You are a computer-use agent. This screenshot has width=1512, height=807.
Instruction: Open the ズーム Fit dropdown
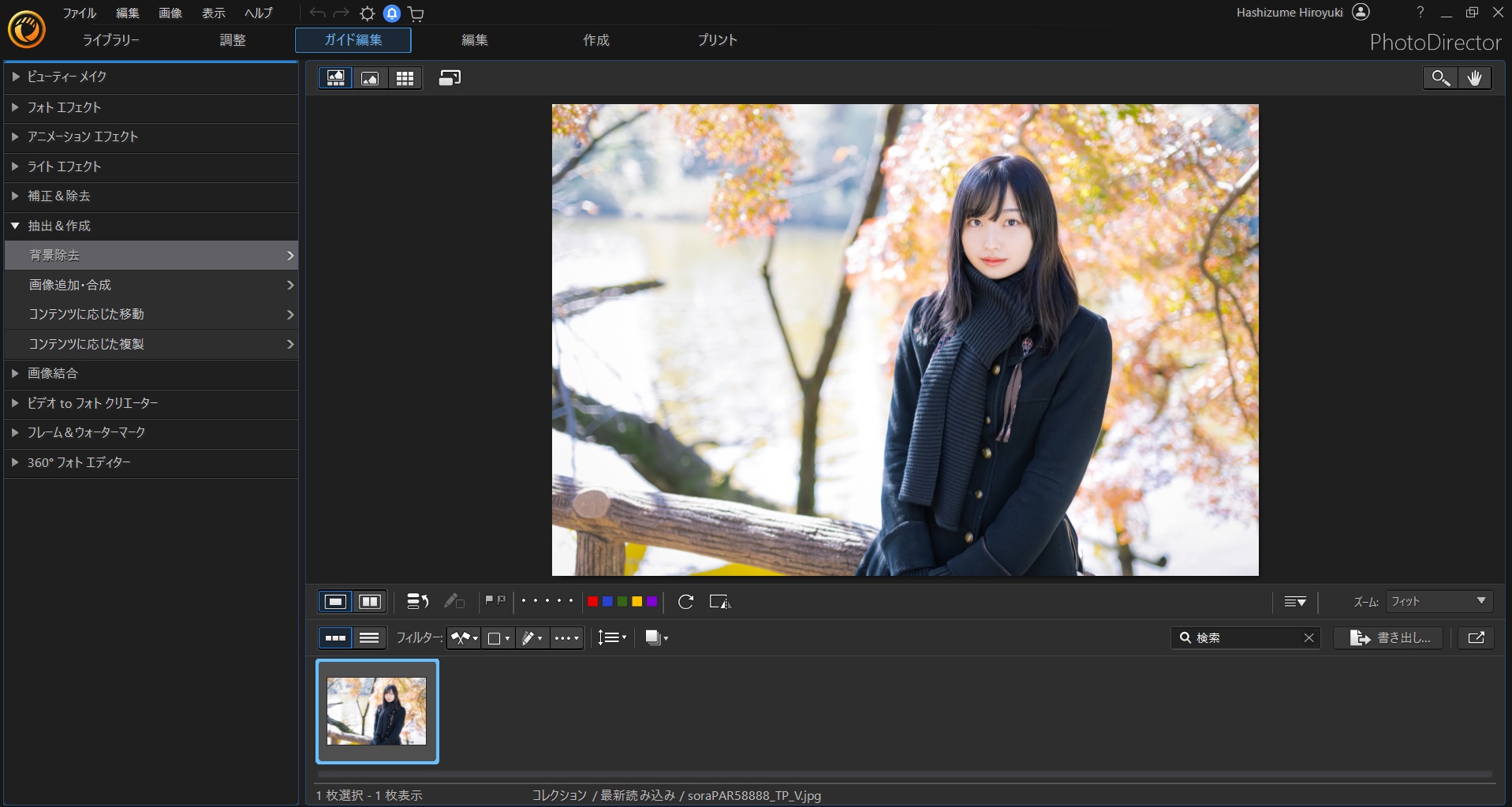click(1439, 602)
